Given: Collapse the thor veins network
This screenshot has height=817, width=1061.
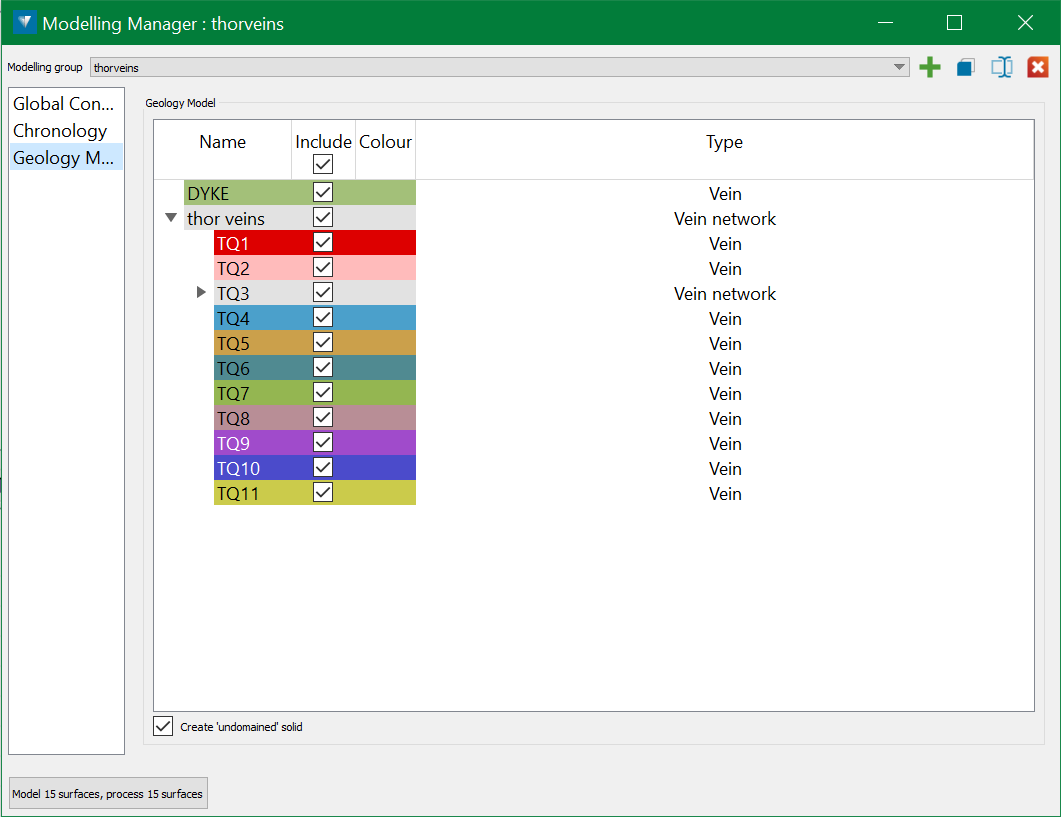Looking at the screenshot, I should (171, 218).
